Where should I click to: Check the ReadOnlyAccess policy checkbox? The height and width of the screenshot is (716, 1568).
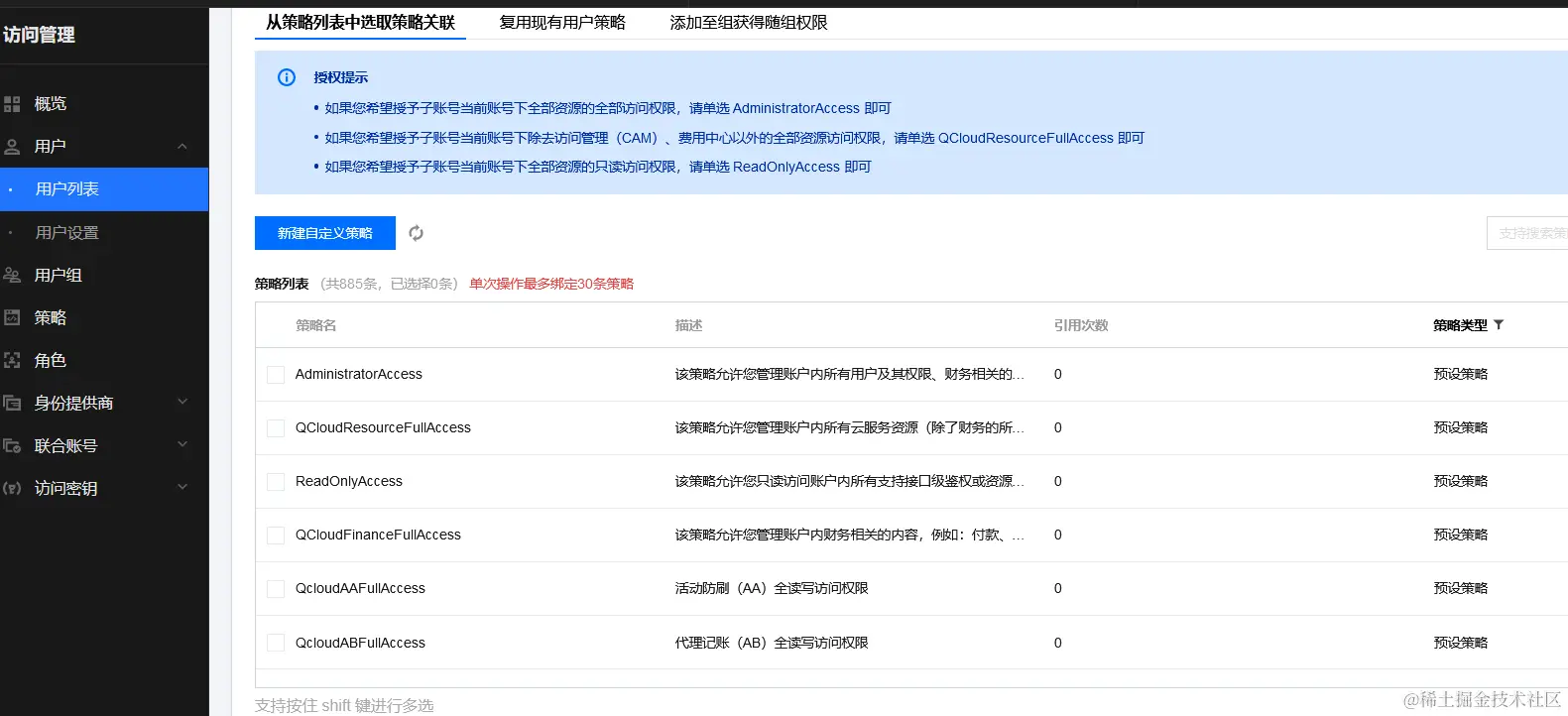(276, 482)
